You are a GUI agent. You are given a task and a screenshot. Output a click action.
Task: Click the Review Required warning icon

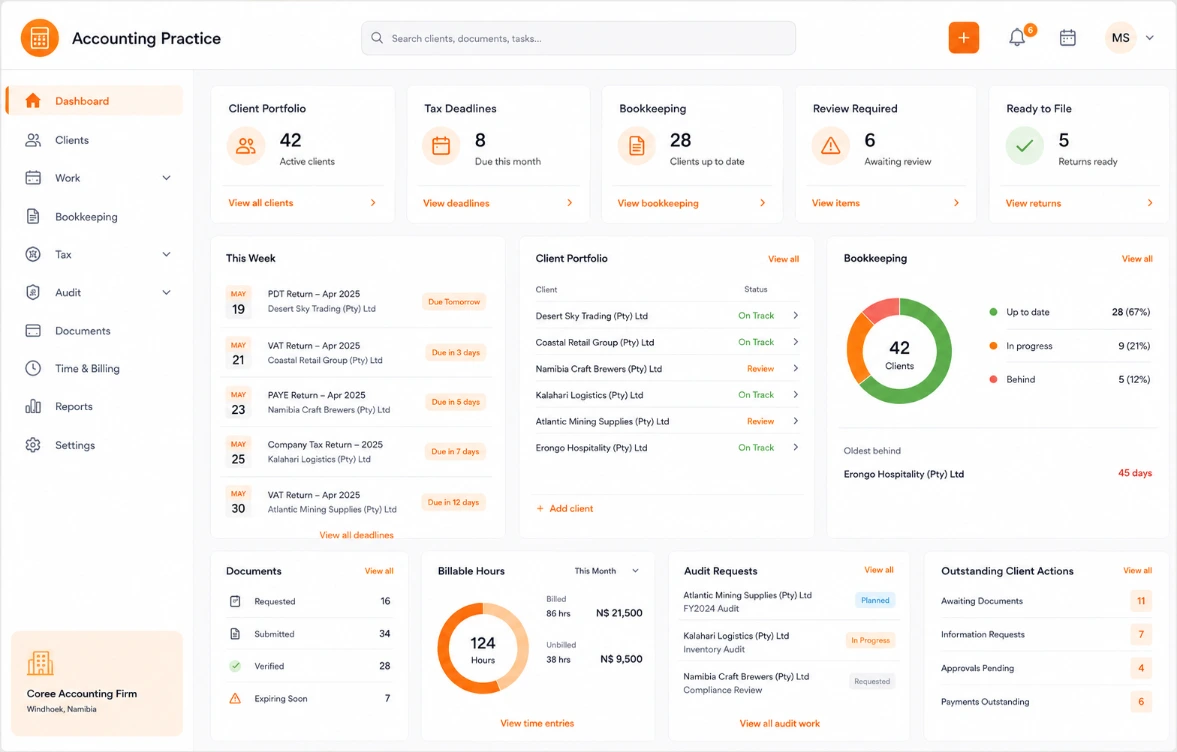click(x=830, y=146)
